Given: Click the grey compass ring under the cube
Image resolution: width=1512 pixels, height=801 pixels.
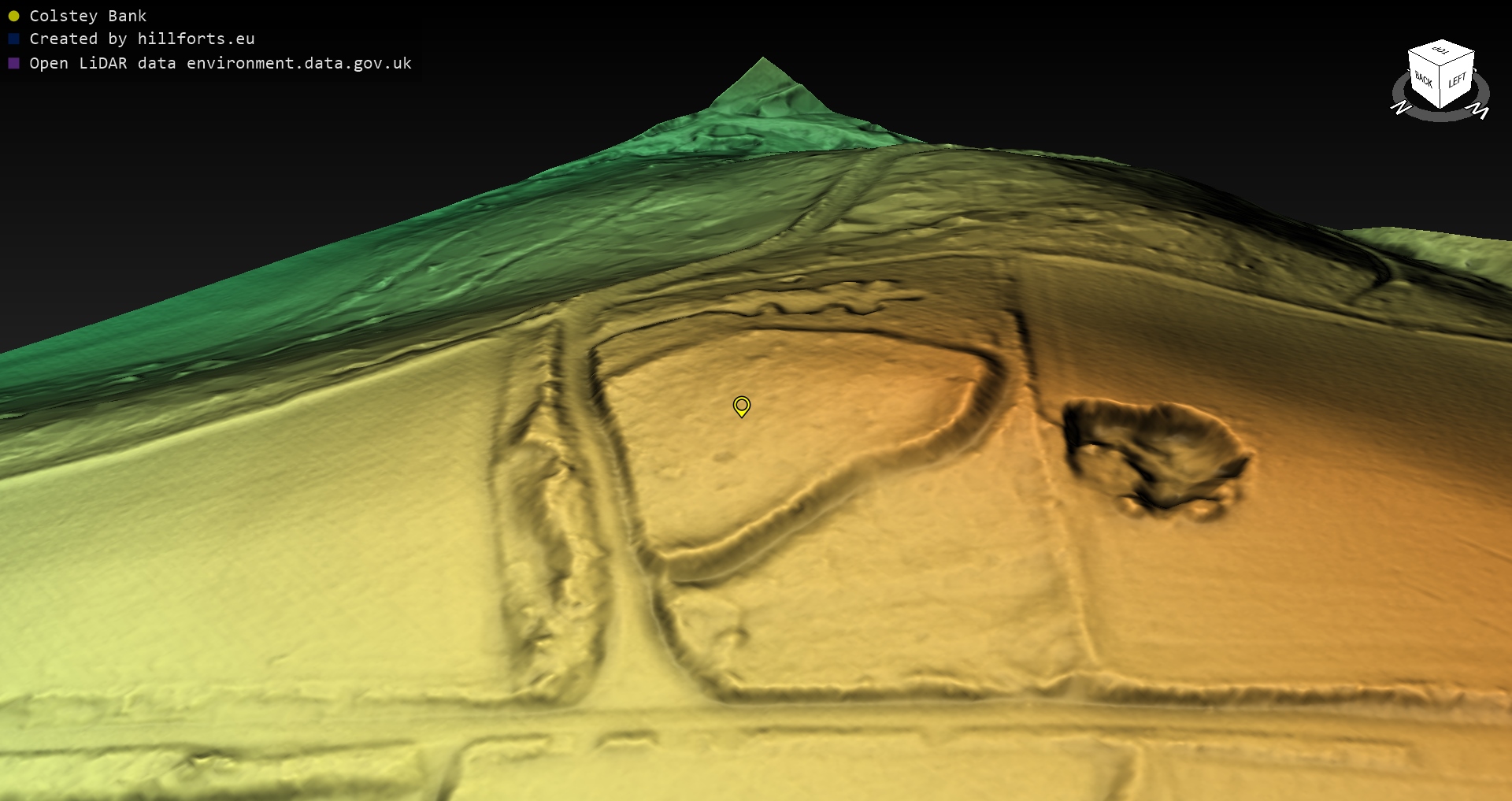Looking at the screenshot, I should coord(1441,115).
